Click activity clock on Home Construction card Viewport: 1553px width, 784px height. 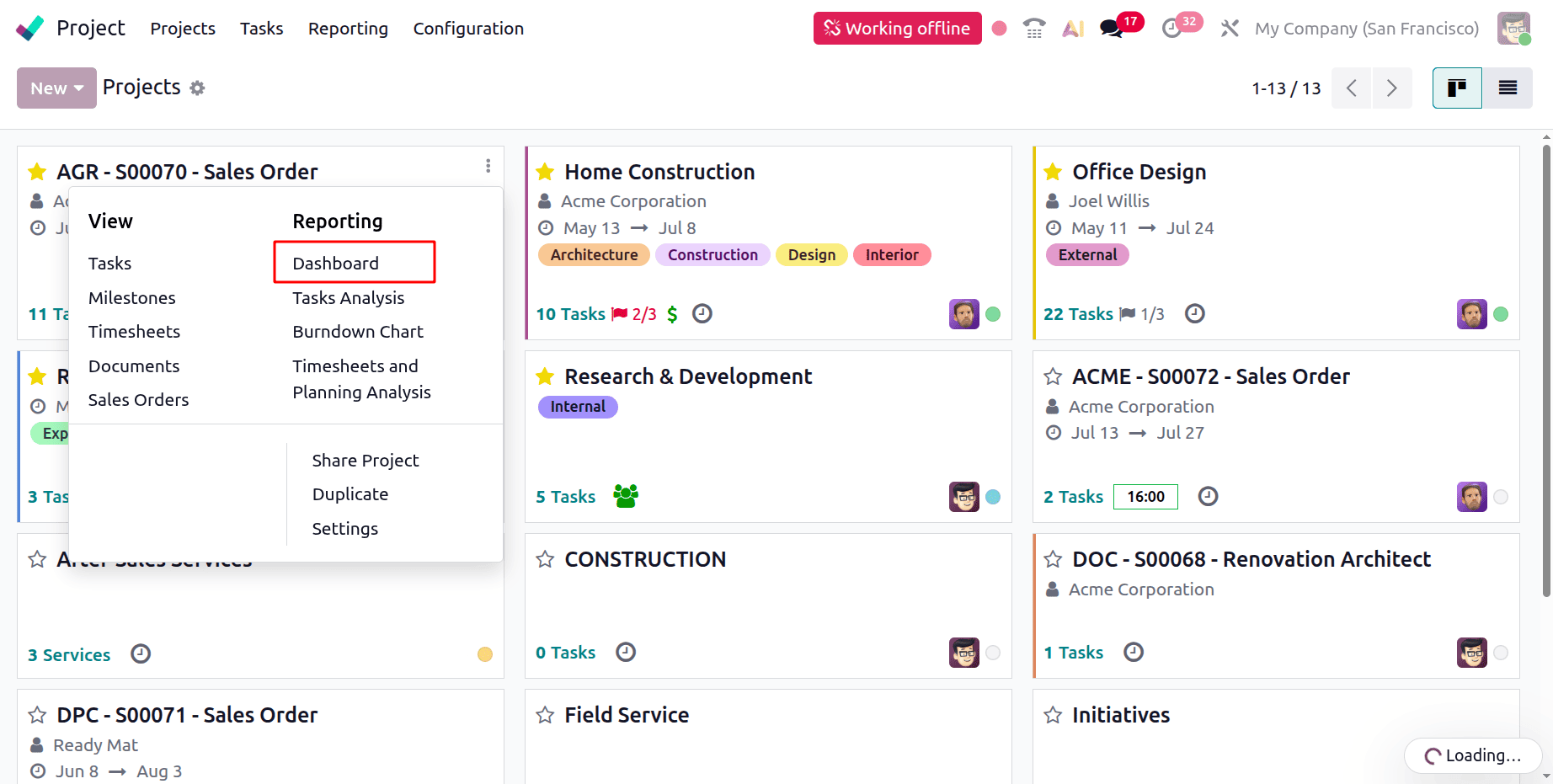[702, 314]
